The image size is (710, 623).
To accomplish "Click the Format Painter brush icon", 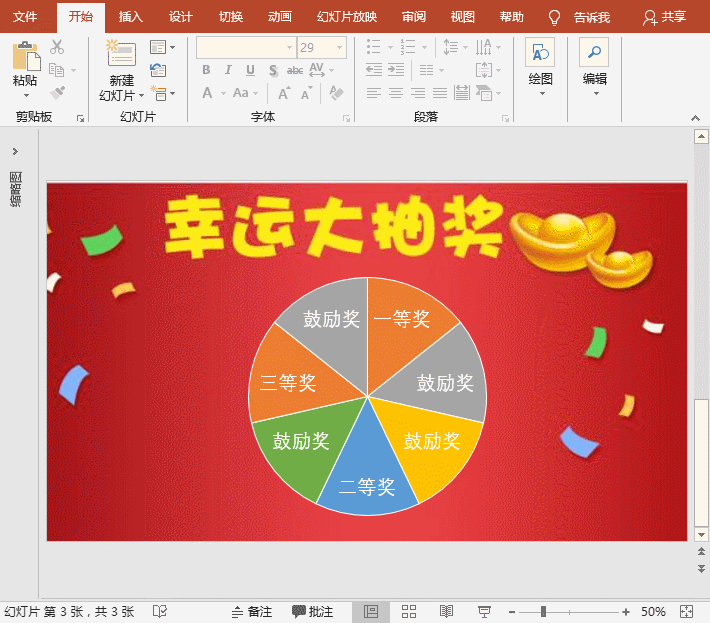I will [58, 93].
